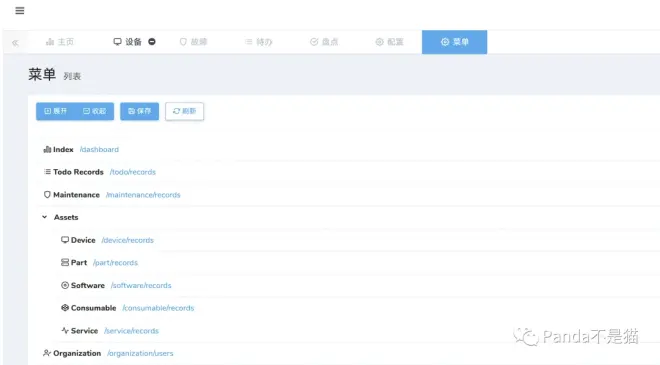Viewport: 660px width, 365px height.
Task: Open the /software/records path link
Action: 141,285
